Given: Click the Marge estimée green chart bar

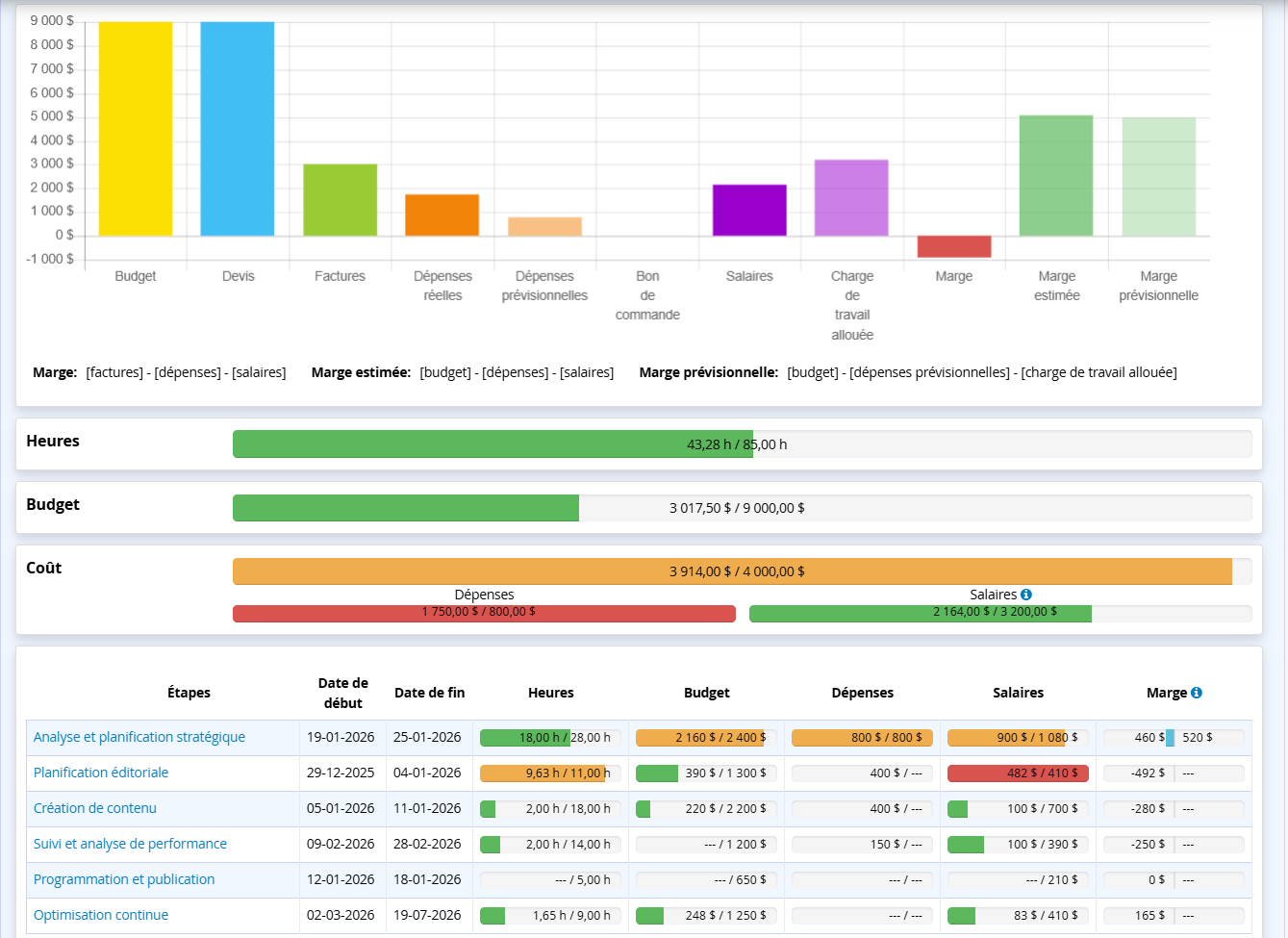Looking at the screenshot, I should pos(1056,175).
